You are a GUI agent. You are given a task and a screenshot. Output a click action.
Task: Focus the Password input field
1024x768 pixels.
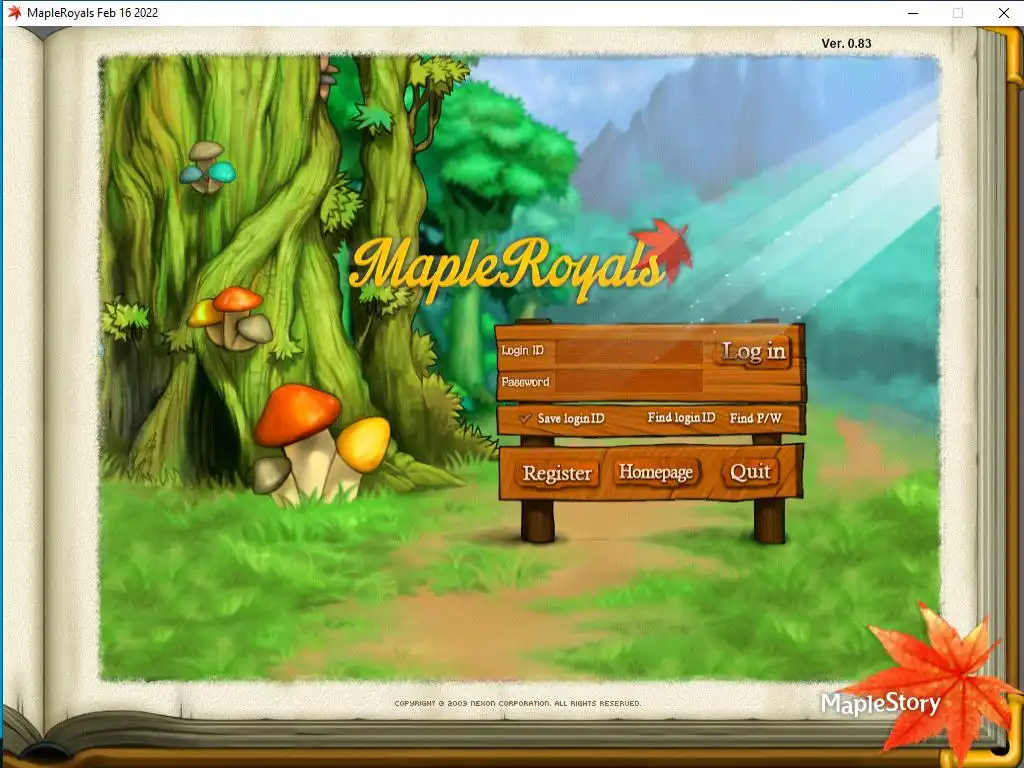[x=629, y=382]
